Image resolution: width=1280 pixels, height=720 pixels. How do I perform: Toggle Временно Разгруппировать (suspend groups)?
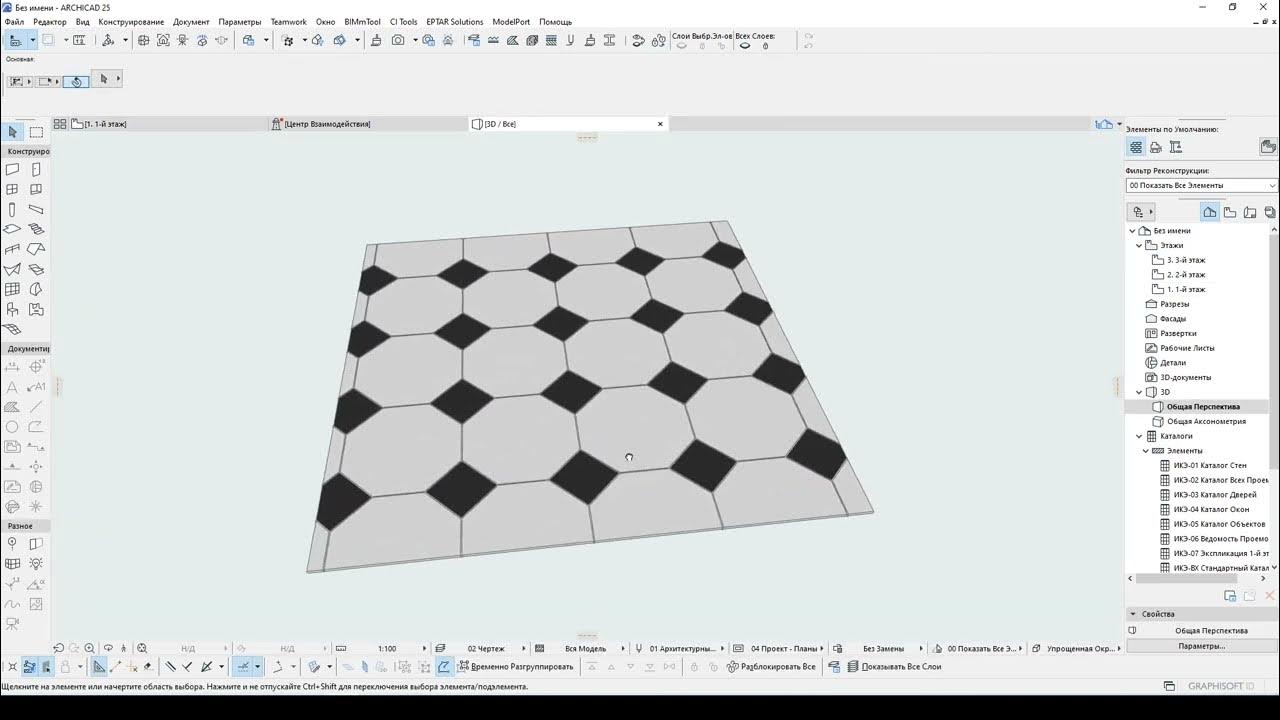[x=516, y=667]
